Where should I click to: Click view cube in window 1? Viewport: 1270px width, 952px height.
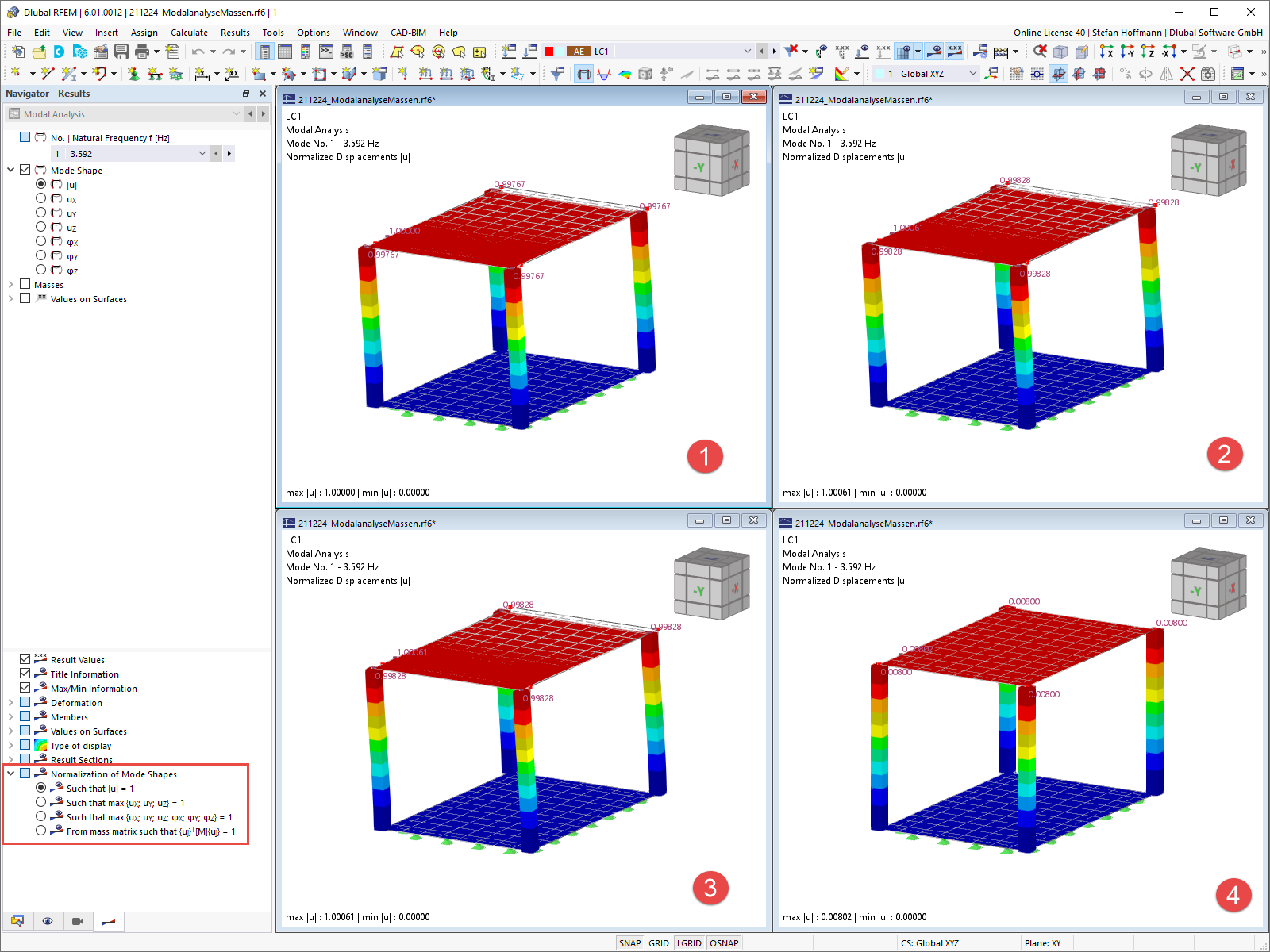pyautogui.click(x=711, y=160)
